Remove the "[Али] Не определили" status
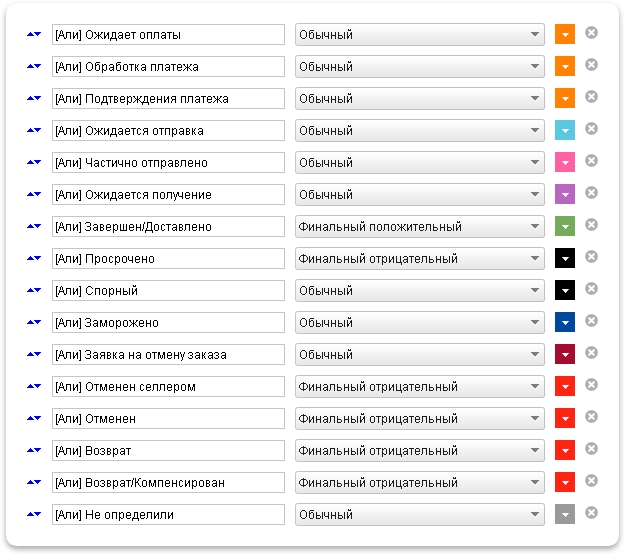This screenshot has height=555, width=625. click(x=591, y=513)
